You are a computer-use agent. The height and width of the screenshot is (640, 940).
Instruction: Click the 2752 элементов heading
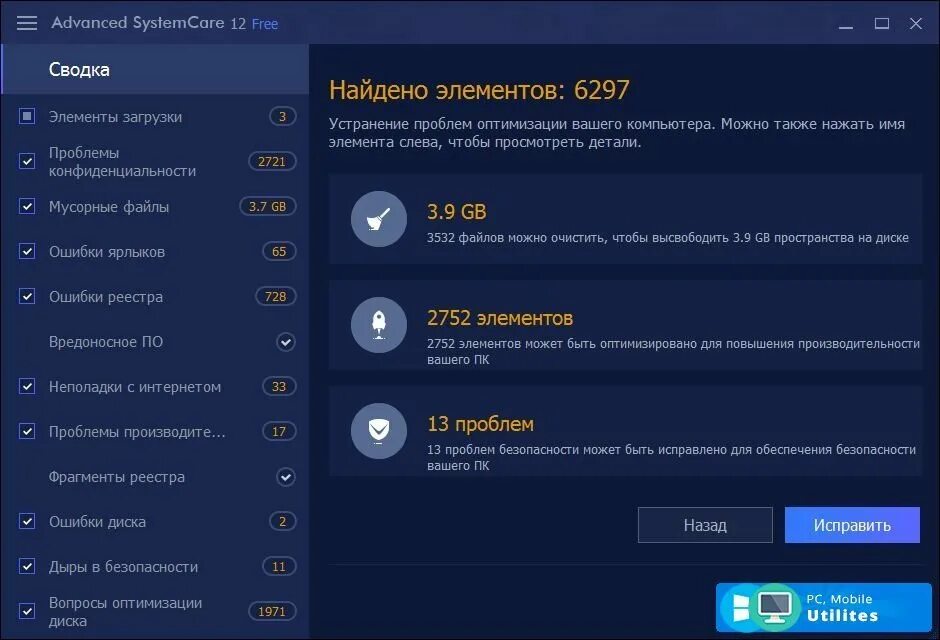tap(500, 318)
